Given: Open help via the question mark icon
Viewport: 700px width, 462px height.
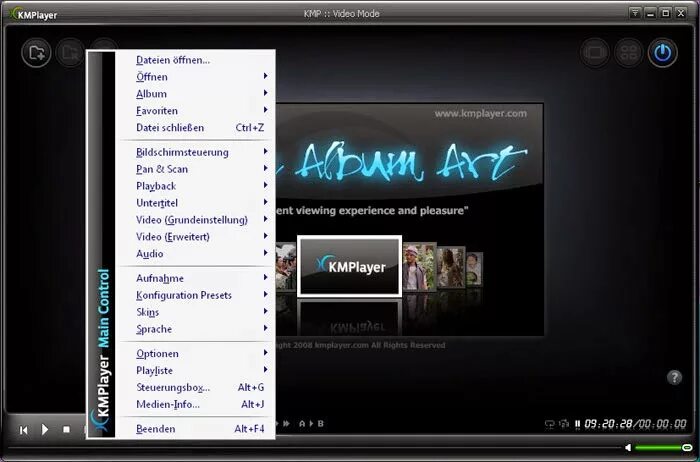Looking at the screenshot, I should click(674, 378).
